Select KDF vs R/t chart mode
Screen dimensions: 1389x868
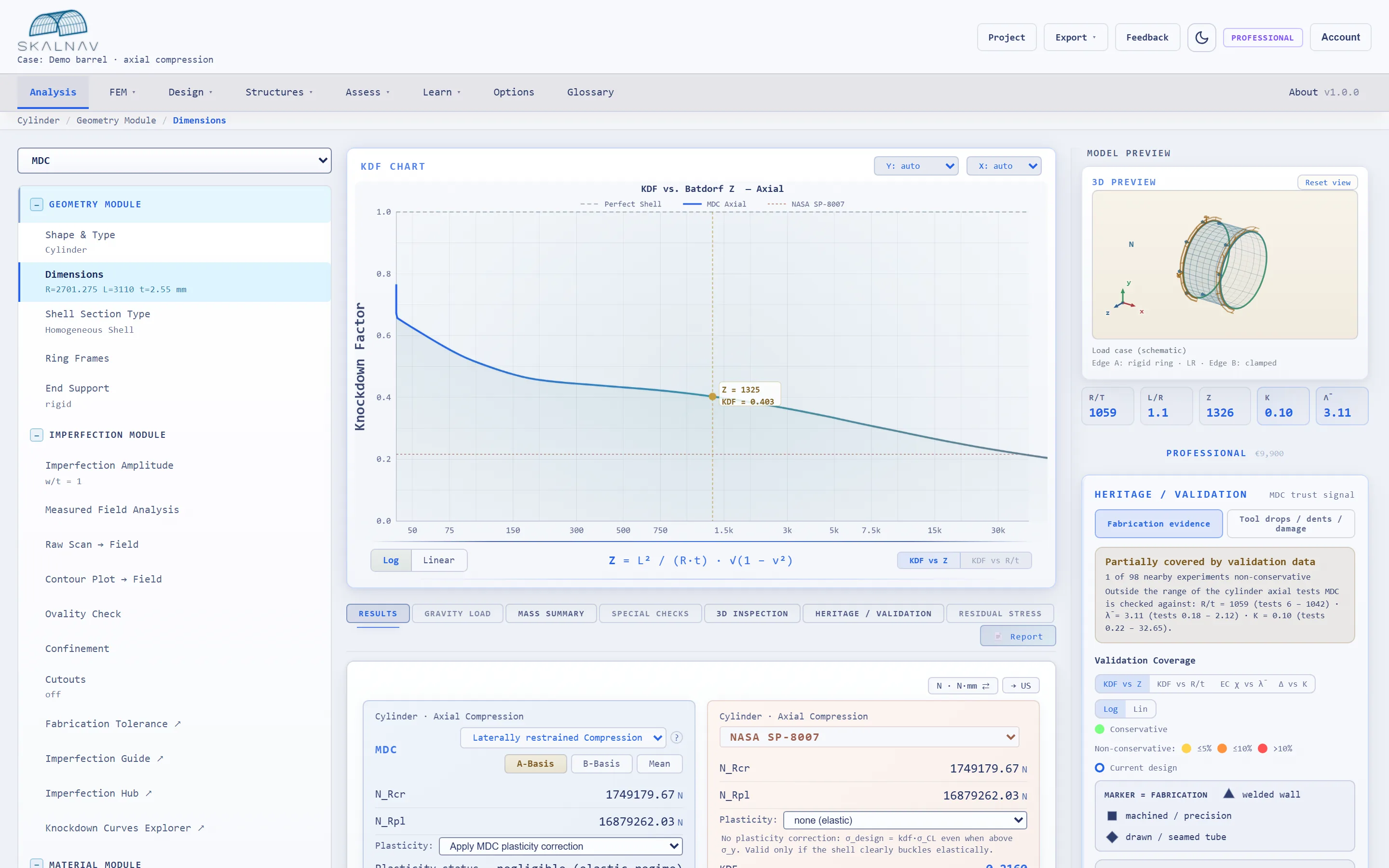(995, 560)
